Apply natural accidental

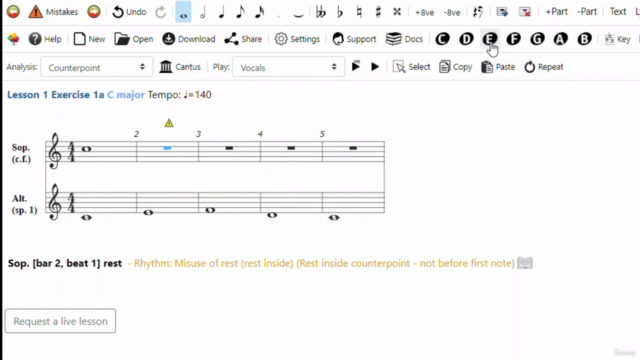click(359, 12)
